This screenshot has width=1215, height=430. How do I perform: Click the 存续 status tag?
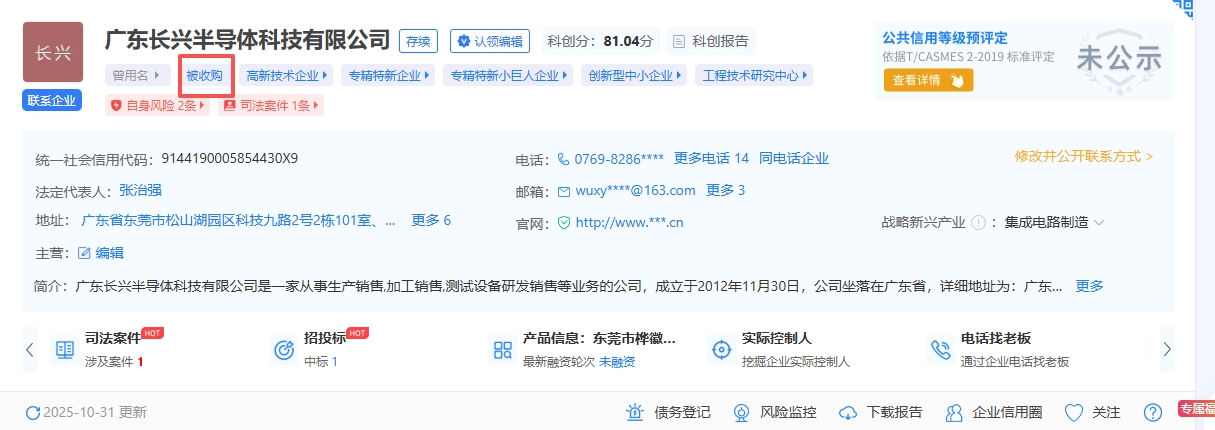(x=418, y=41)
